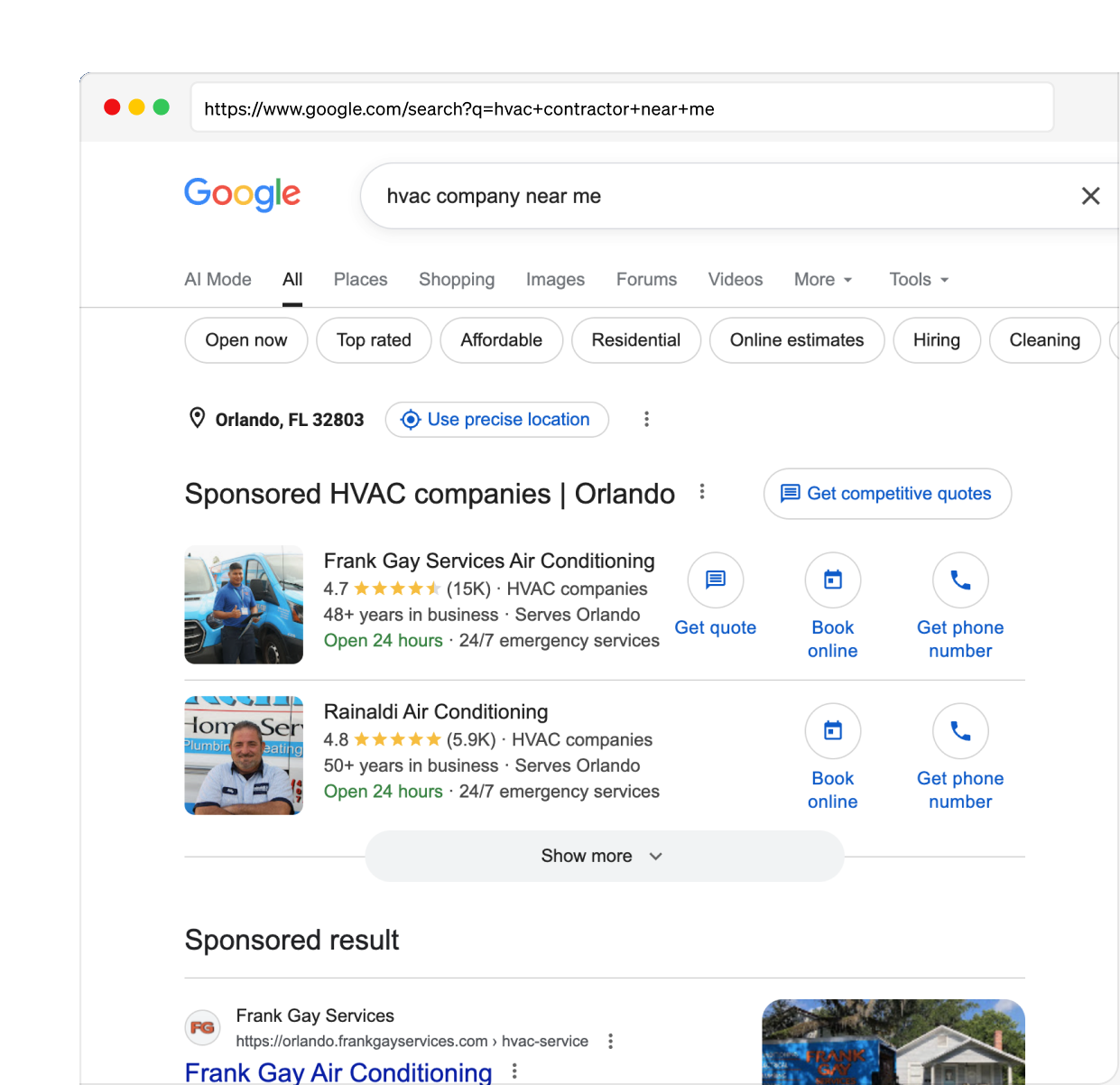
Task: Click the Frank Gay Services advertiser name
Action: pos(315,1015)
